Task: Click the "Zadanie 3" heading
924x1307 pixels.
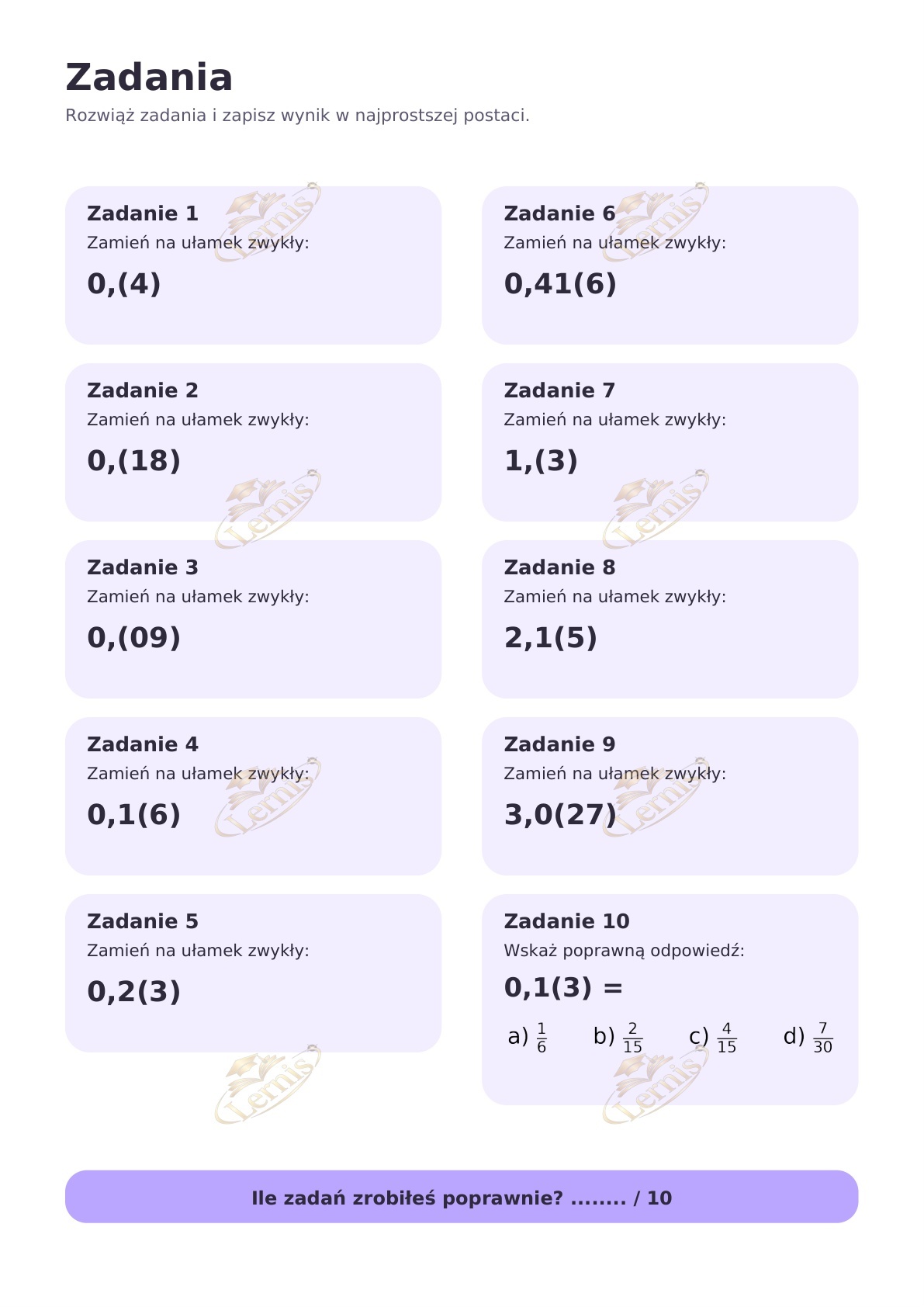Action: [x=143, y=567]
